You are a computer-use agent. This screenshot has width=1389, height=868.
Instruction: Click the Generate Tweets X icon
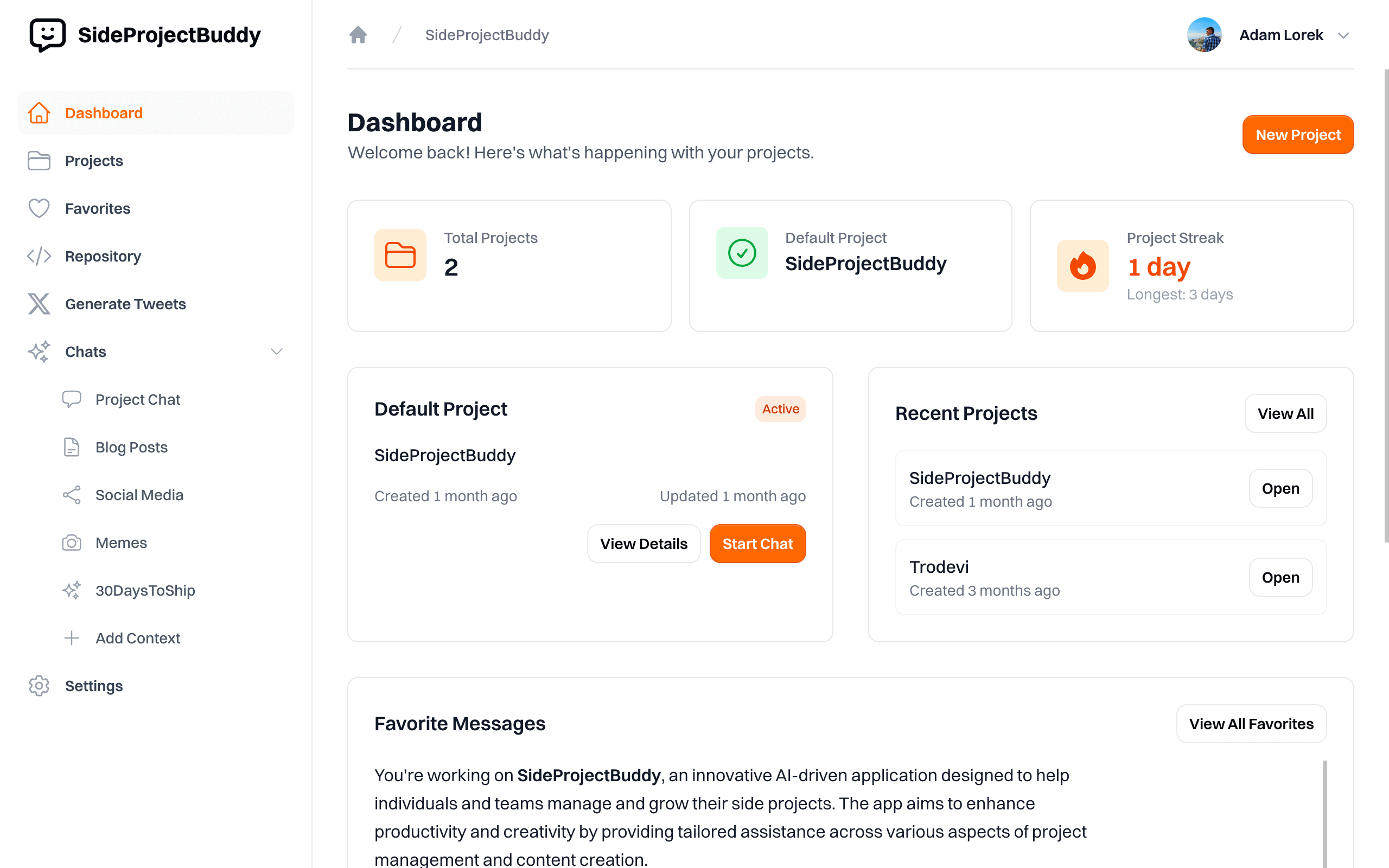pos(39,304)
